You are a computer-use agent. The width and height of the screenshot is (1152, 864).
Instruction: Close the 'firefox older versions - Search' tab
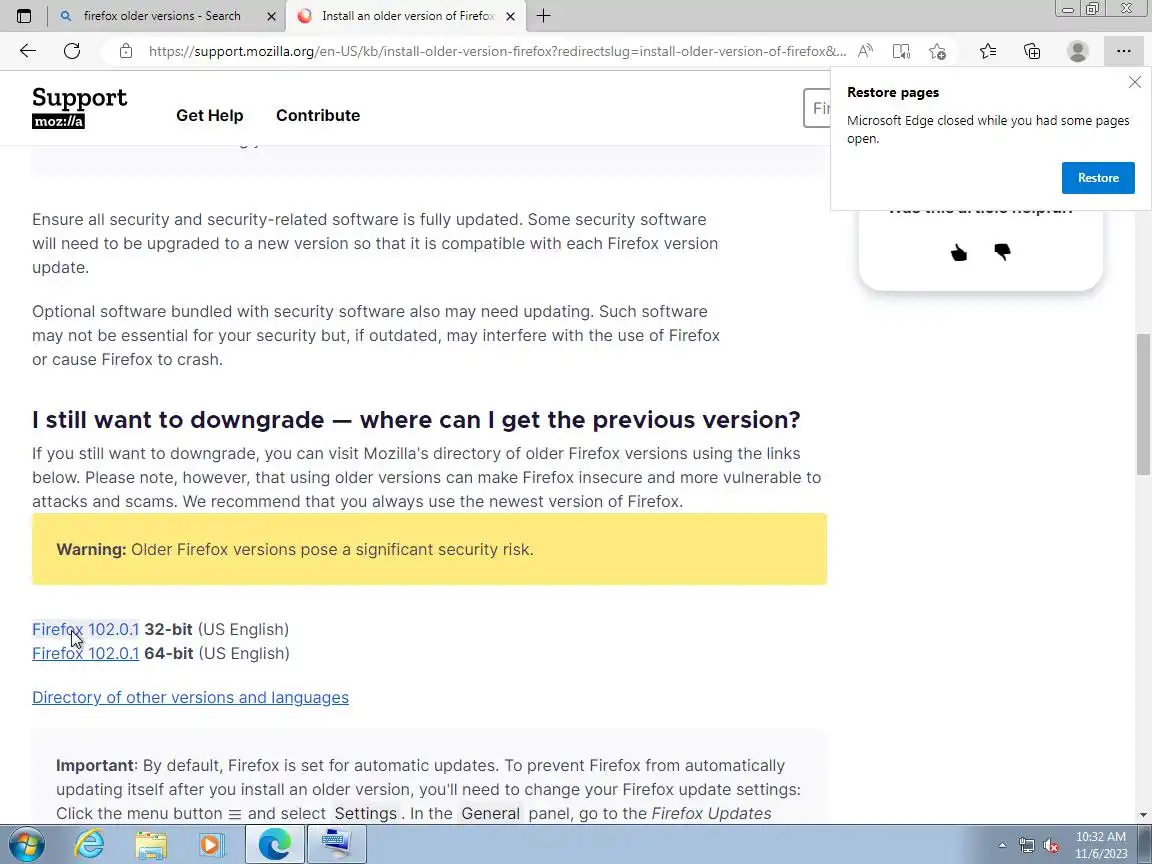coord(271,16)
